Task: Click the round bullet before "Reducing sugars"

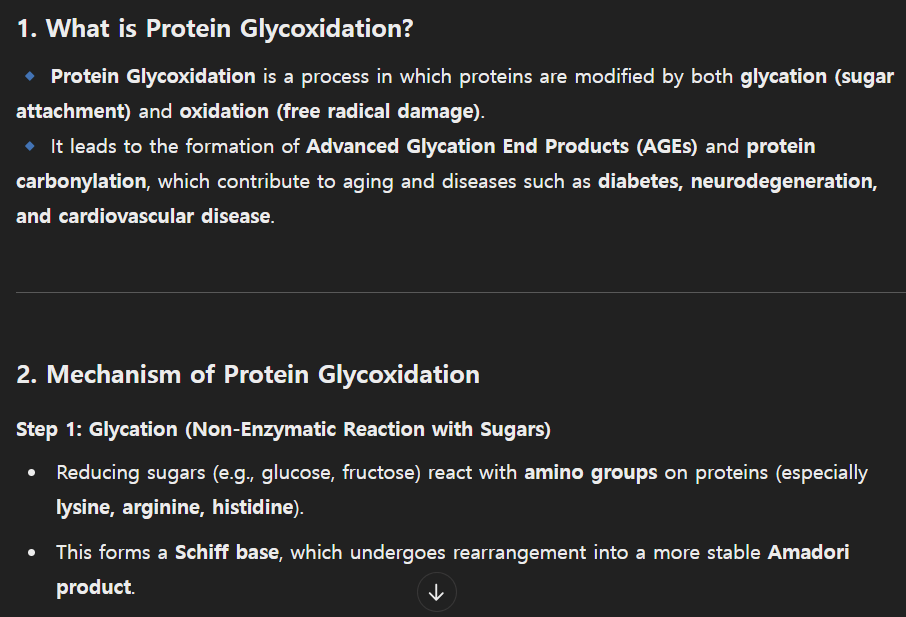Action: 33,473
